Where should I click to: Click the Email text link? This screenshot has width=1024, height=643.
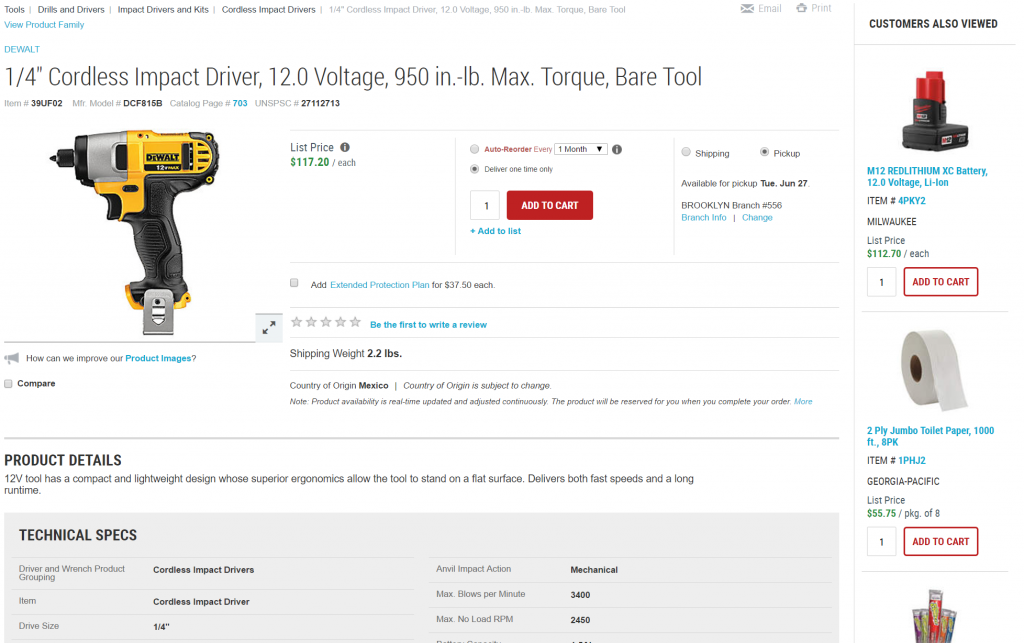770,8
